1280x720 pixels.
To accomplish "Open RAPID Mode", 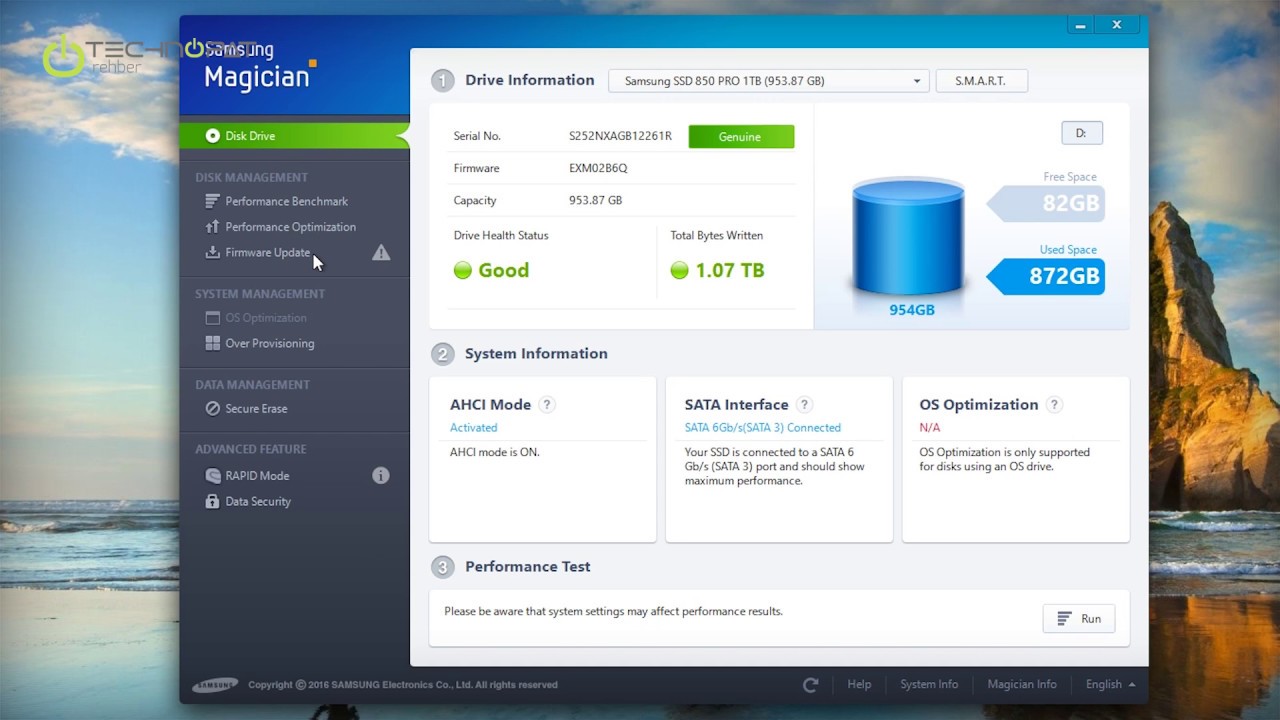I will (x=257, y=476).
